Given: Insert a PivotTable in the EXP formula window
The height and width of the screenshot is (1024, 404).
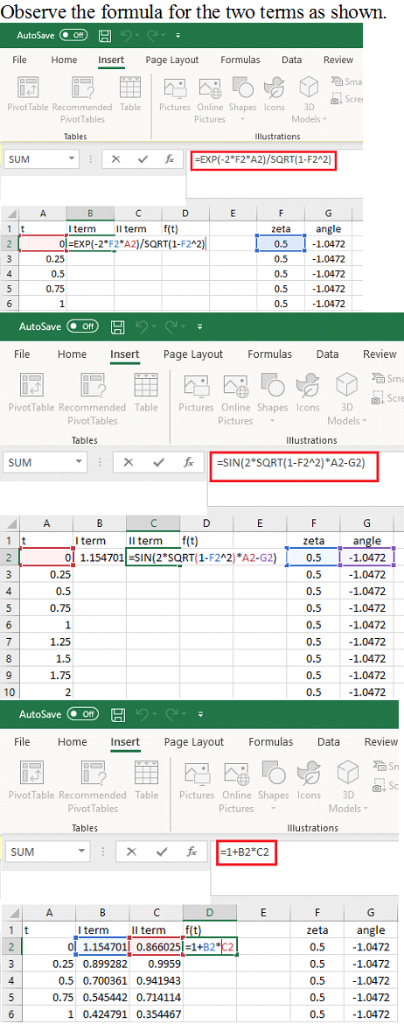Looking at the screenshot, I should click(x=30, y=96).
